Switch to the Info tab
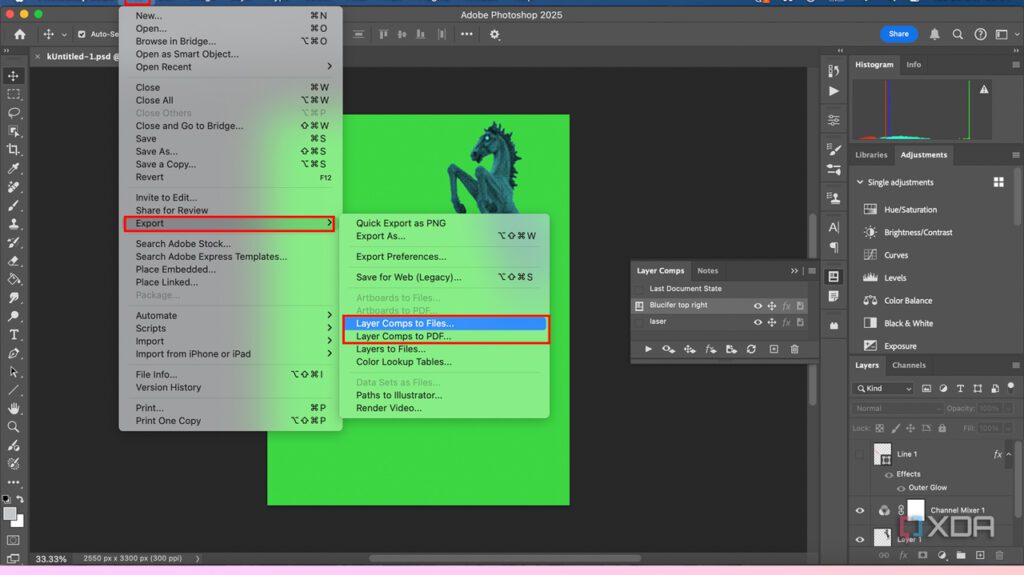Image resolution: width=1024 pixels, height=575 pixels. click(913, 65)
